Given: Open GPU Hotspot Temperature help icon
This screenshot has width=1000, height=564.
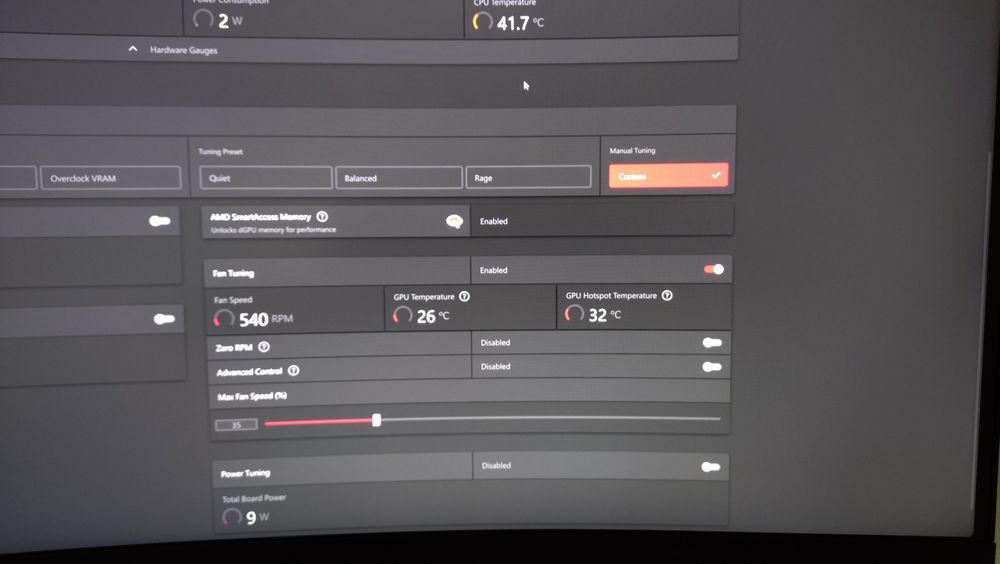Looking at the screenshot, I should (x=666, y=295).
